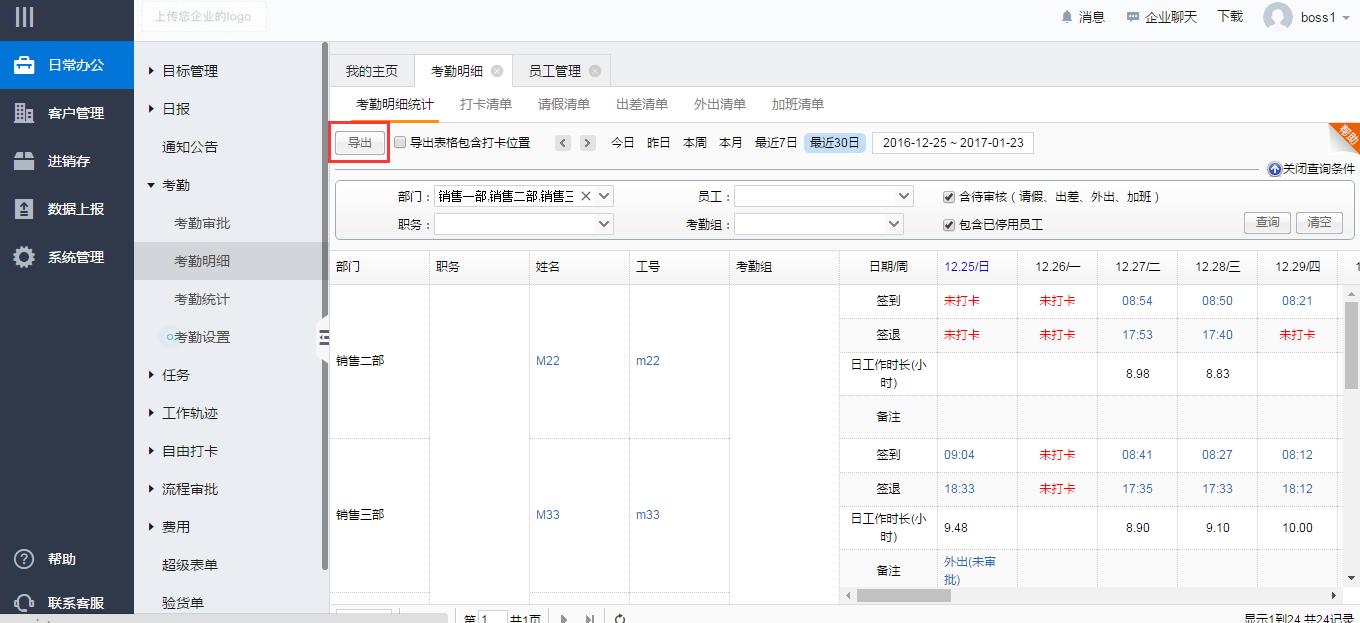Image resolution: width=1360 pixels, height=623 pixels.
Task: Open the 日常办公 briefcase icon
Action: pyautogui.click(x=24, y=65)
